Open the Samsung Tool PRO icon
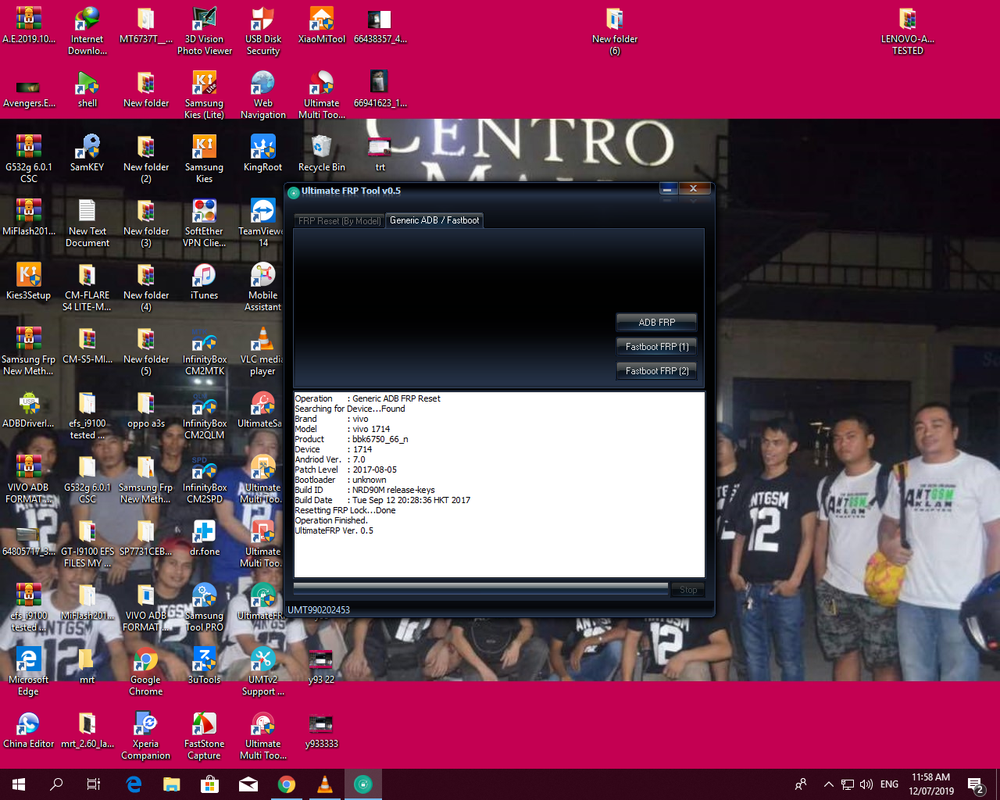 pyautogui.click(x=204, y=607)
